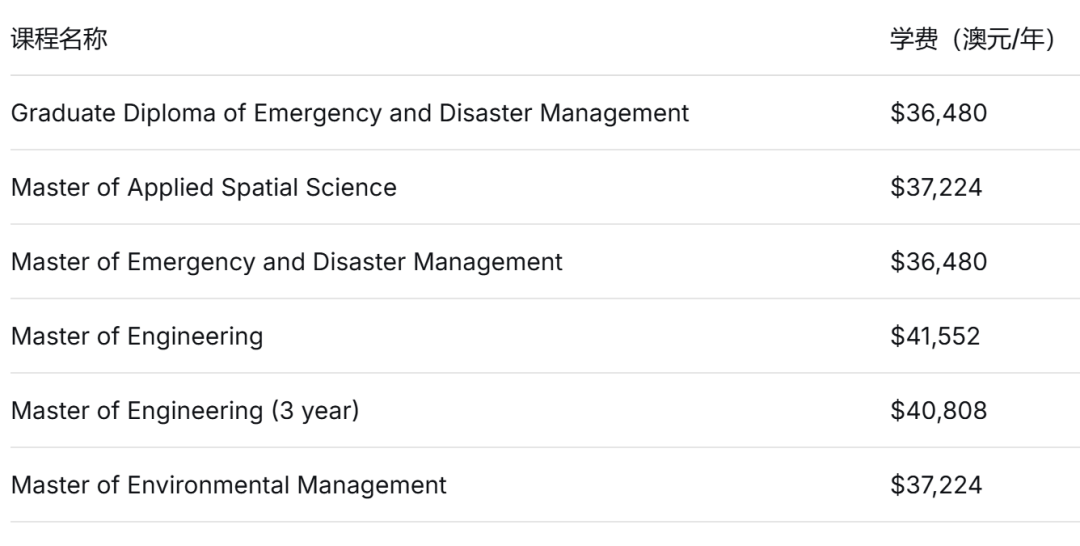The image size is (1080, 546).
Task: Click the Environmental Management $37,224 fee
Action: point(936,485)
